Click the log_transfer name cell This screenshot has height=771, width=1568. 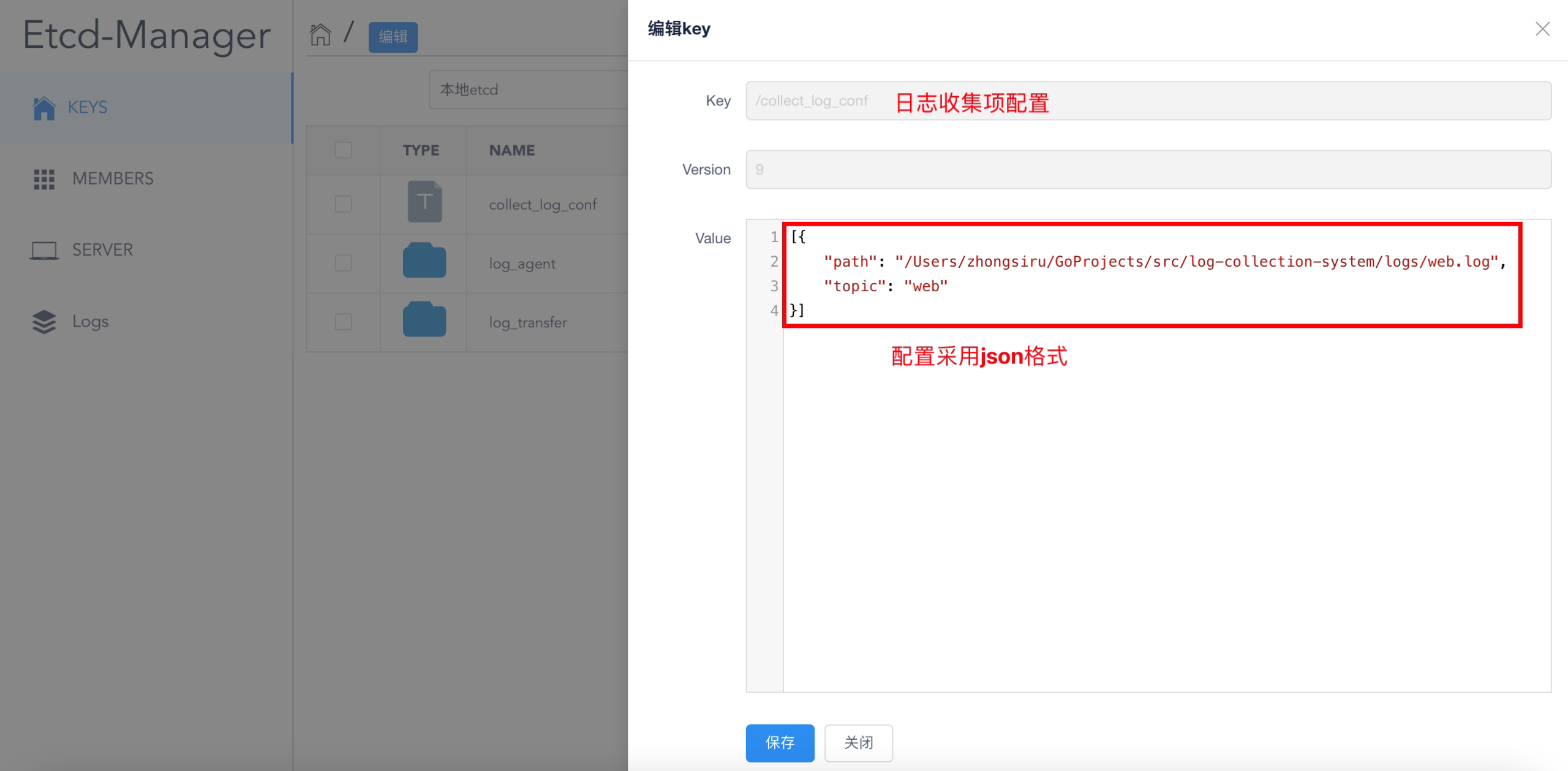tap(528, 322)
